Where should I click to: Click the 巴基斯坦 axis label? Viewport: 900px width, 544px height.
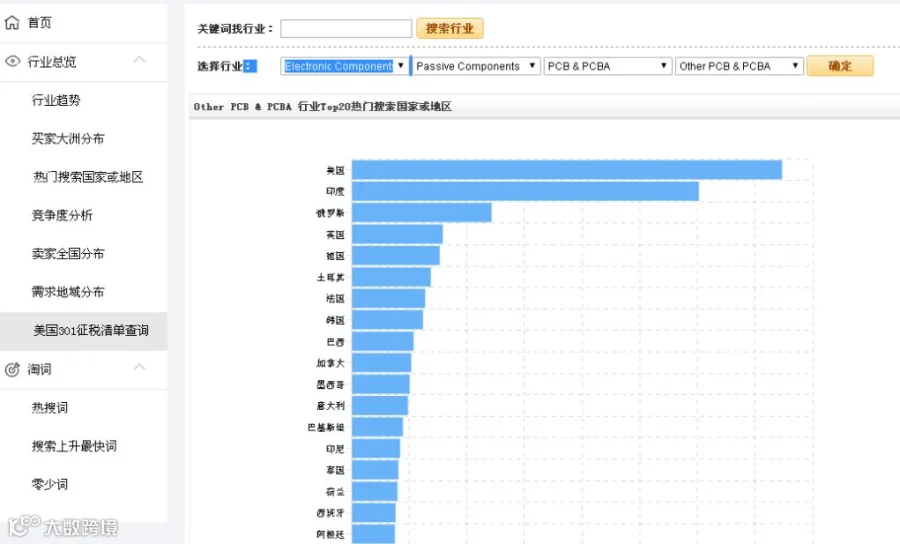coord(326,428)
